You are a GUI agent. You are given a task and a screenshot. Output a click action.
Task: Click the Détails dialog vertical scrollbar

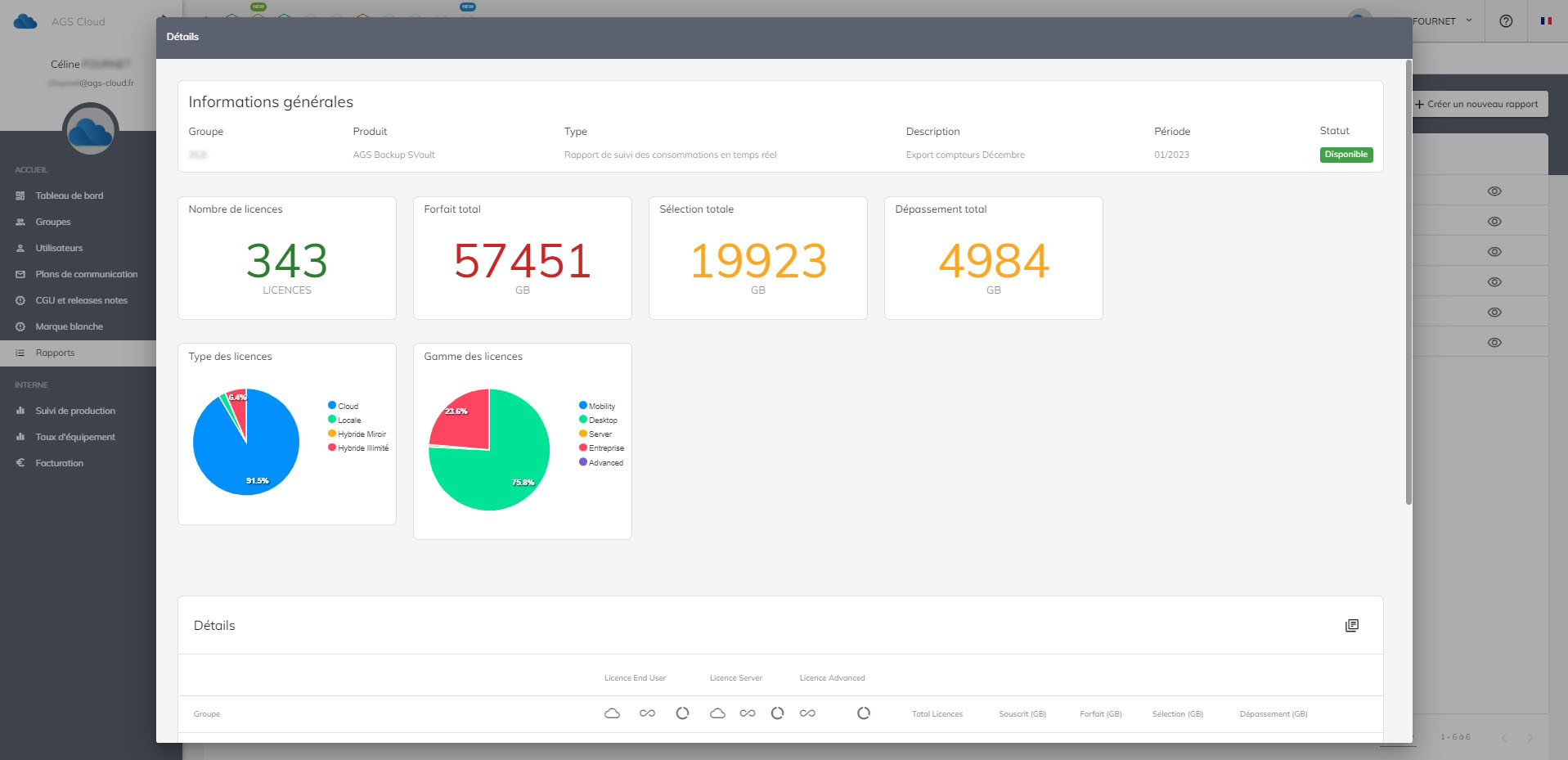pyautogui.click(x=1408, y=281)
